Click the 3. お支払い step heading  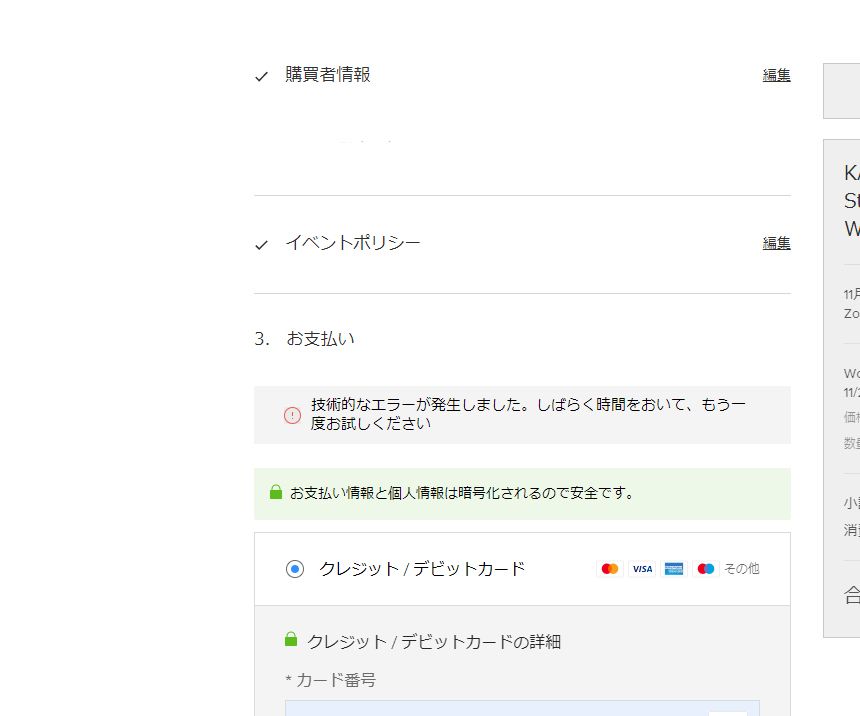[x=305, y=339]
